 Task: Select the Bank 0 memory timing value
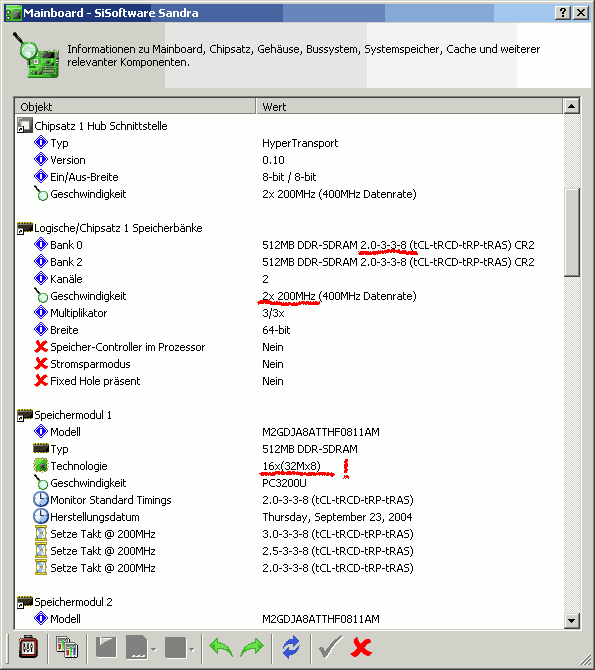(x=398, y=245)
